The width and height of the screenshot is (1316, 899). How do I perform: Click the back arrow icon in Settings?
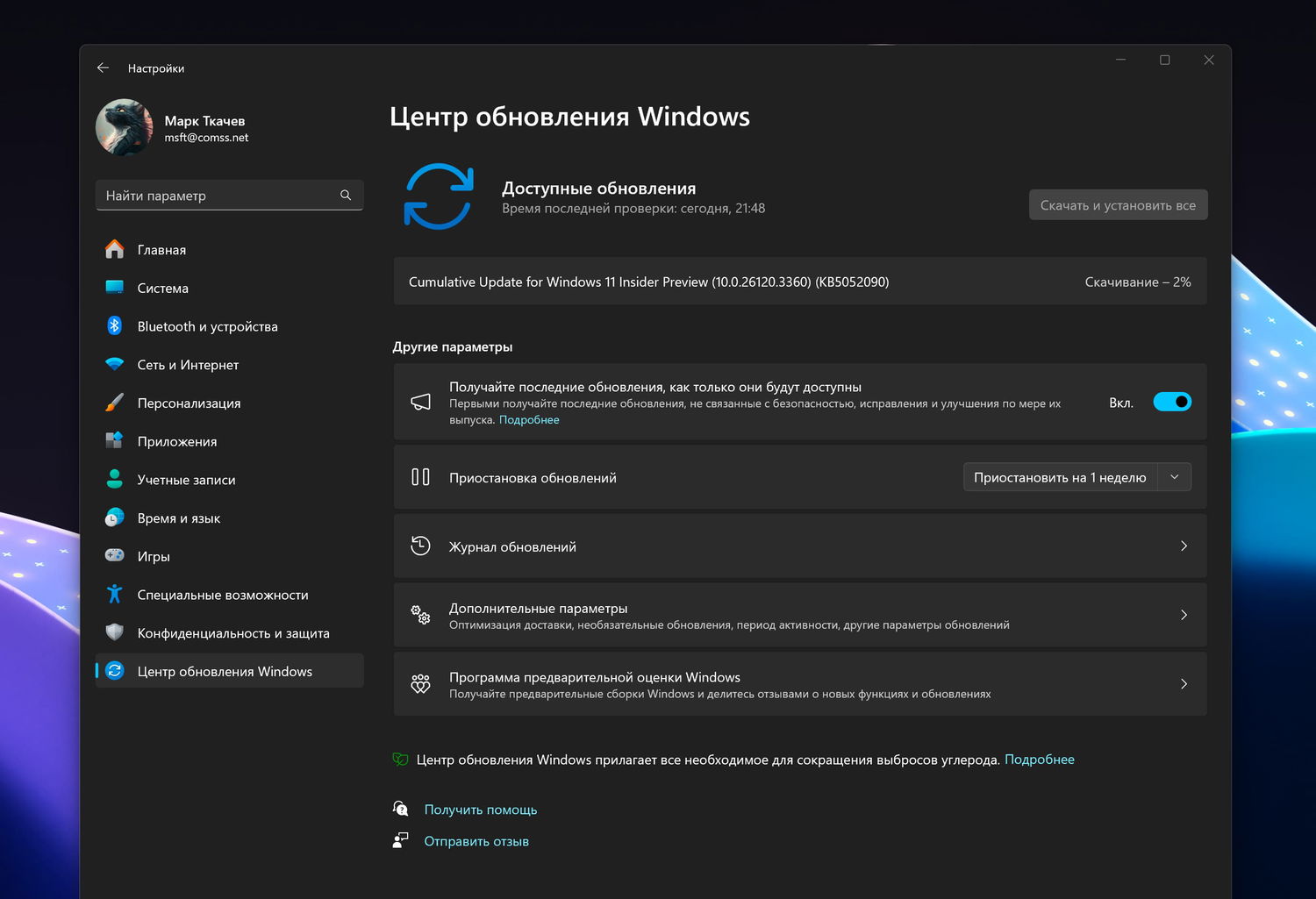tap(103, 68)
